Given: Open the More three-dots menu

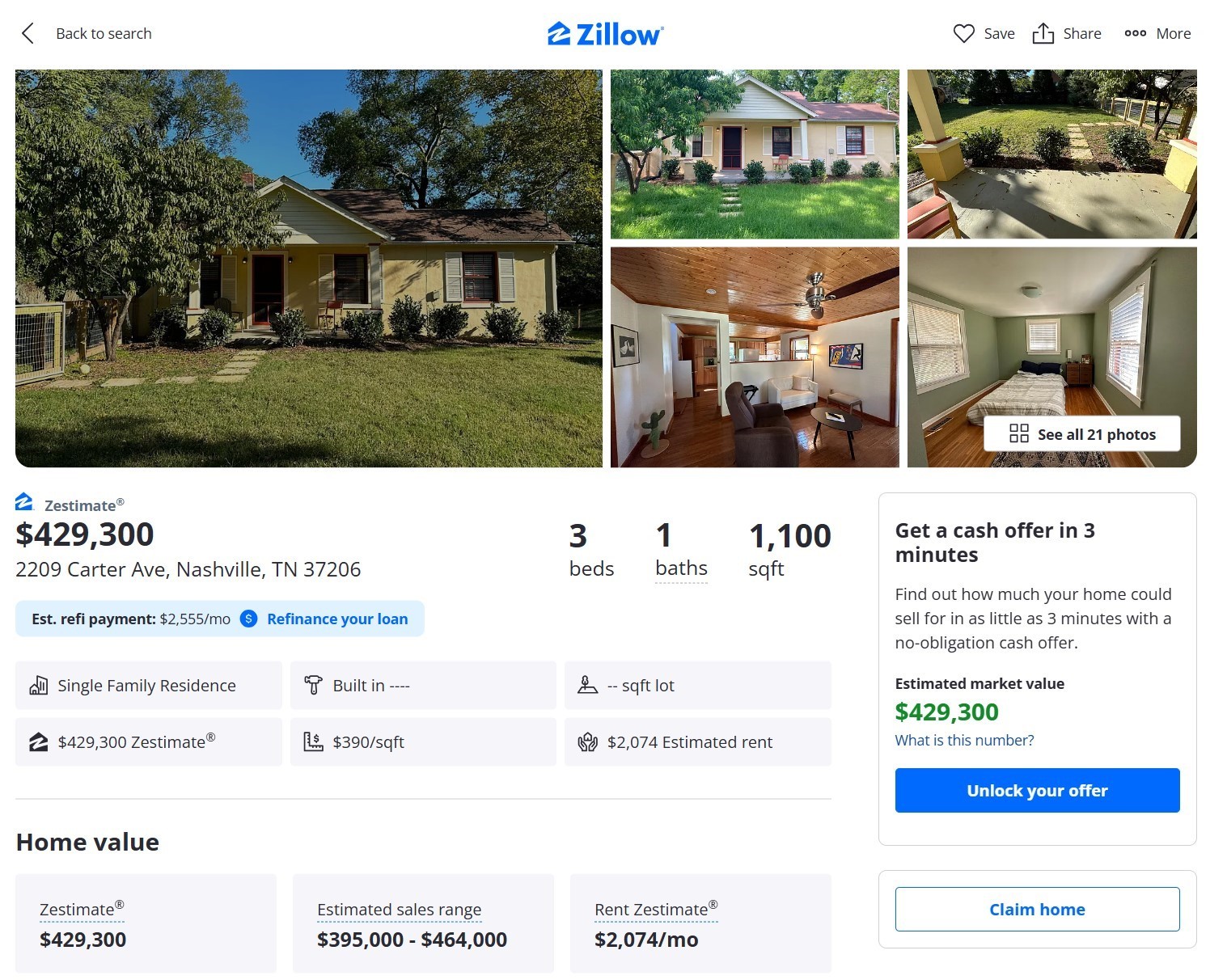Looking at the screenshot, I should (1157, 33).
